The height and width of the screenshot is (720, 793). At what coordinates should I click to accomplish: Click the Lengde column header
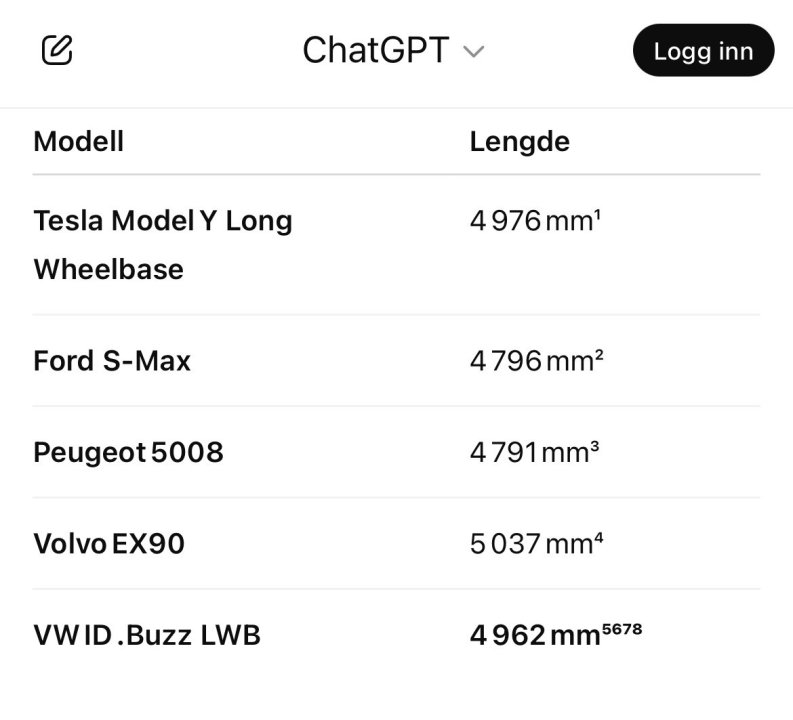point(519,141)
